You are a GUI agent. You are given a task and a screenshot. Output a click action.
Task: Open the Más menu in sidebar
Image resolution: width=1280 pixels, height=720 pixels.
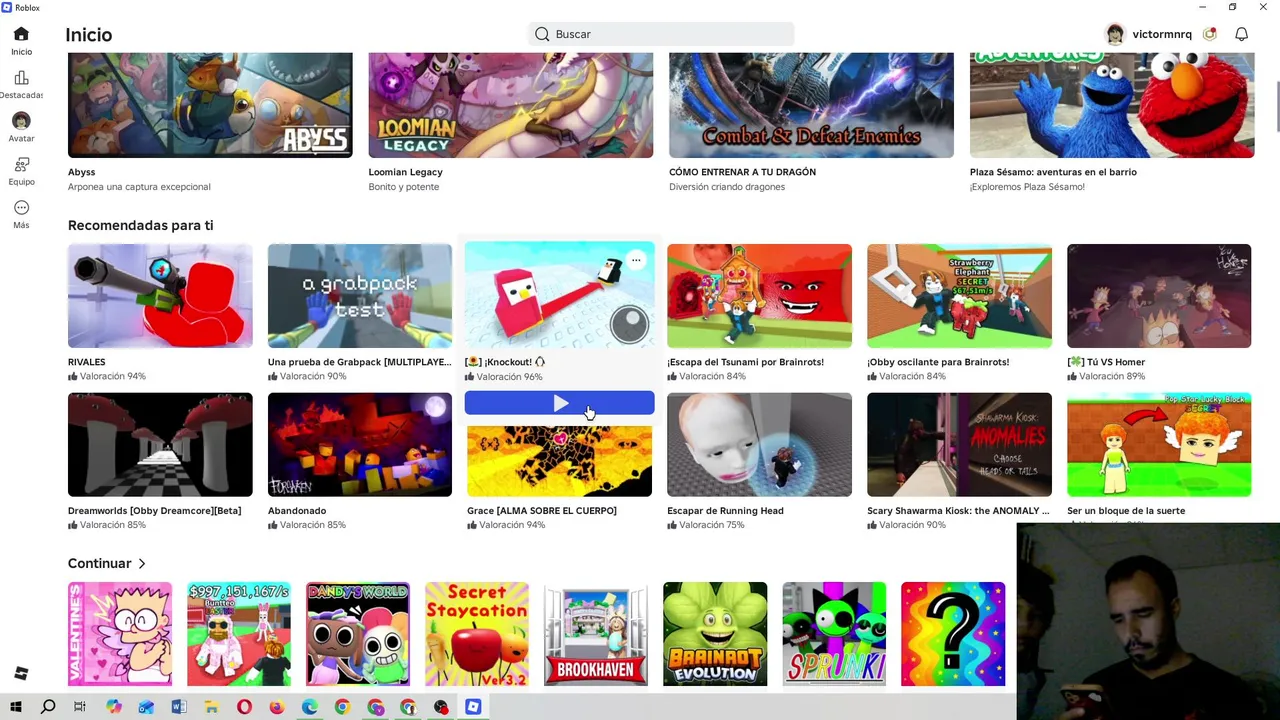tap(21, 208)
